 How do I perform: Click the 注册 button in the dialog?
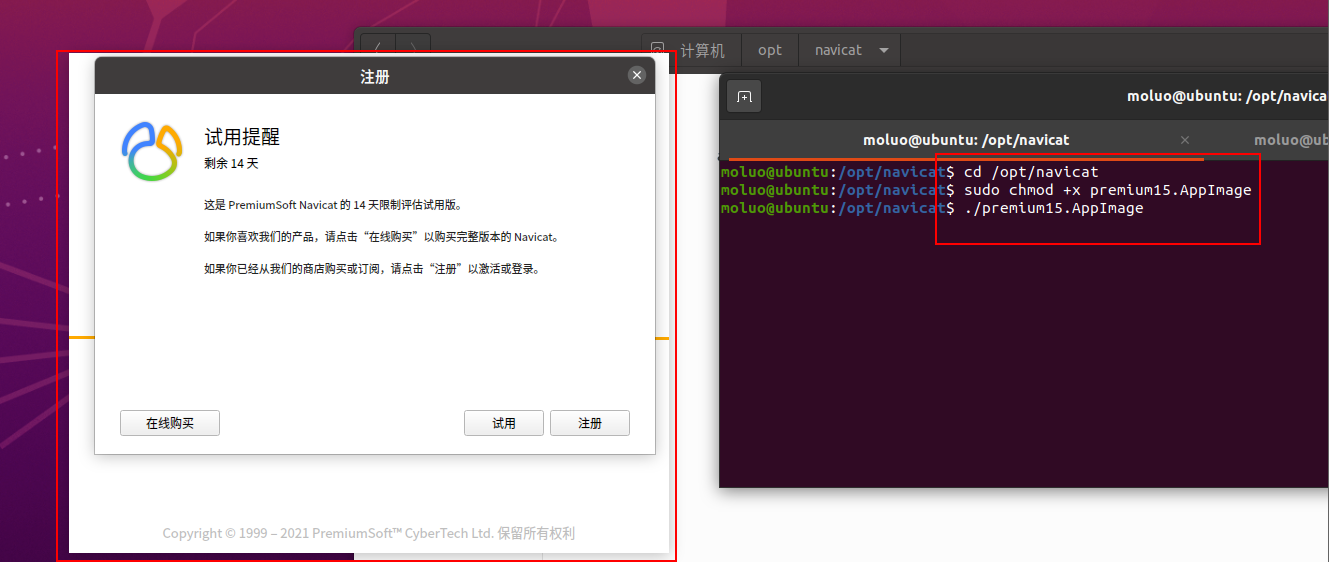click(x=590, y=423)
